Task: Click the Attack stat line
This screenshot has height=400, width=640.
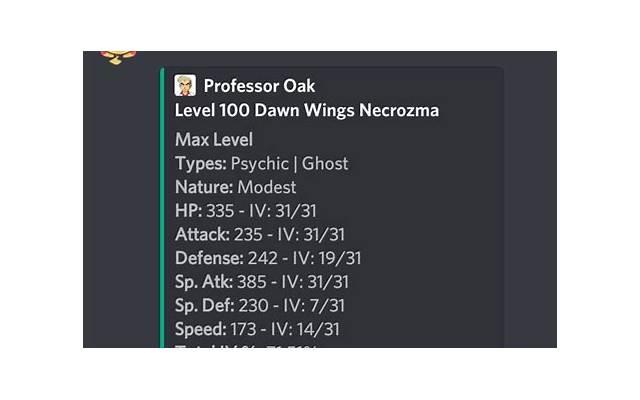Action: (x=260, y=235)
